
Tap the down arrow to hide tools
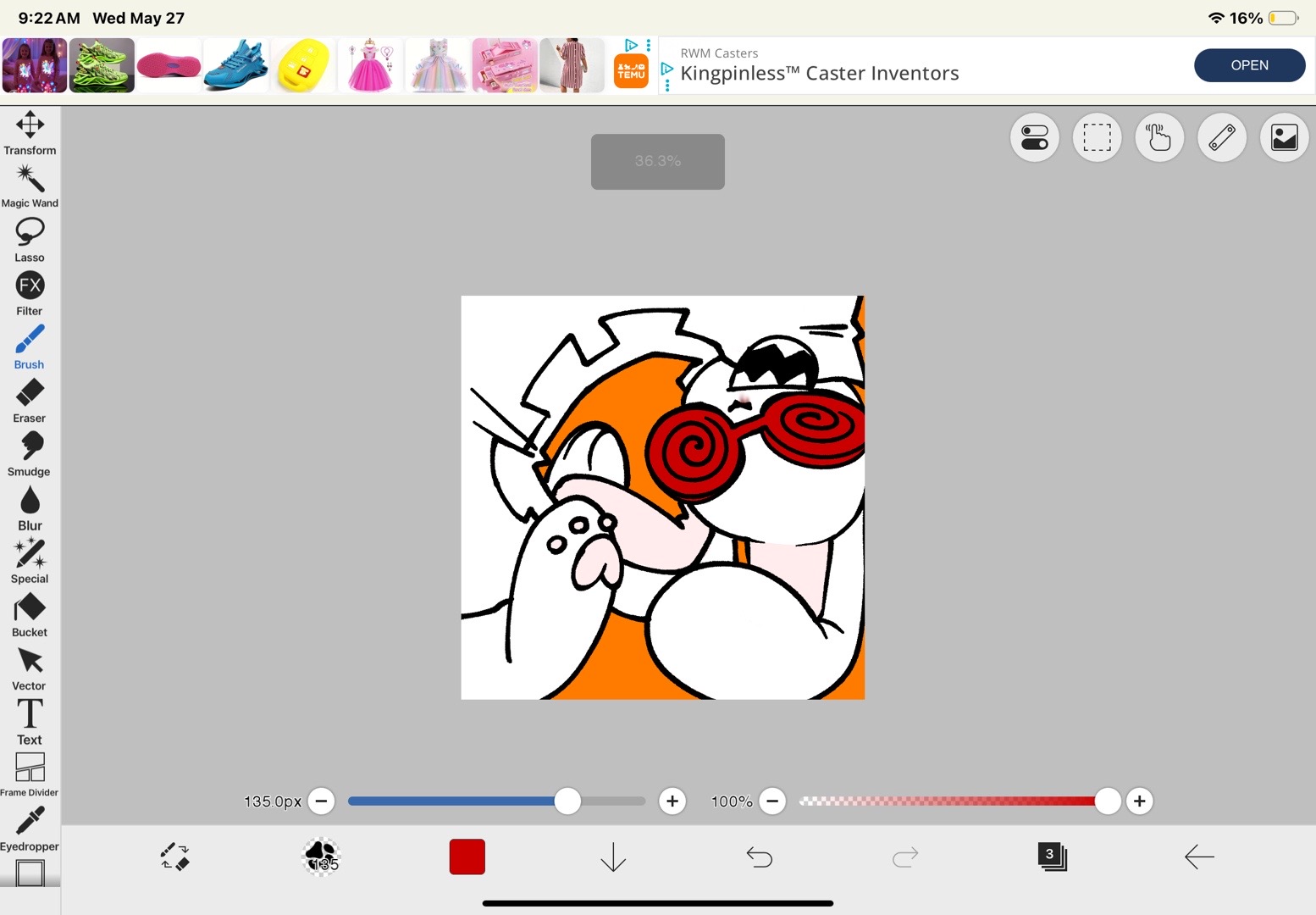613,857
